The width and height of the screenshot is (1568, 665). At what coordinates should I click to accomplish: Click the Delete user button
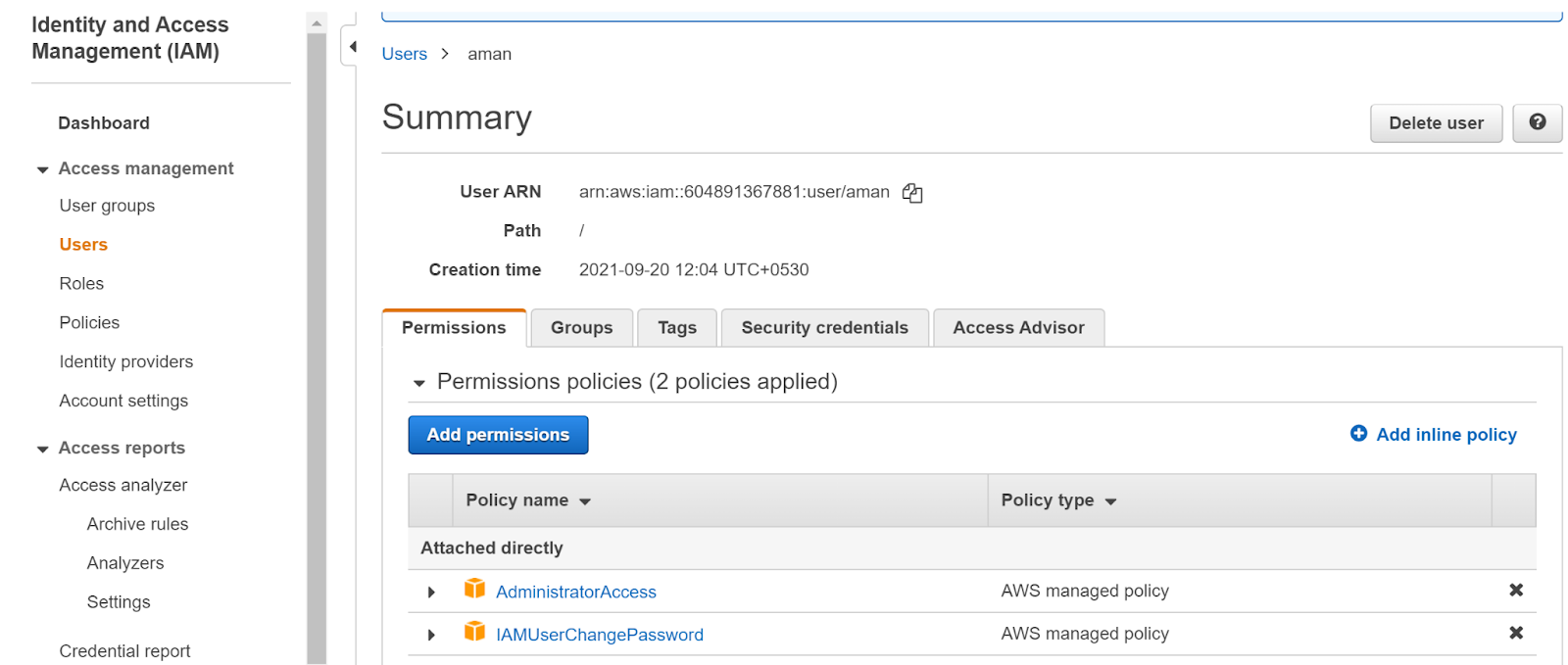[x=1435, y=123]
